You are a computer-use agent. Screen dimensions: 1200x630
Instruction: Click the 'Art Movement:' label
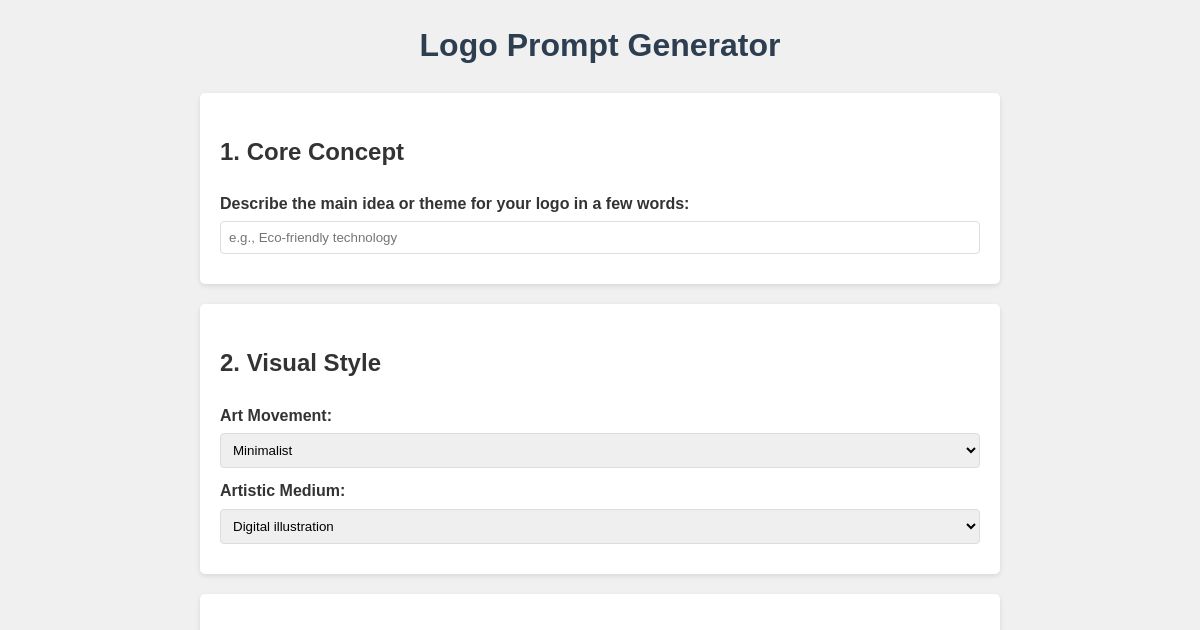pyautogui.click(x=276, y=416)
